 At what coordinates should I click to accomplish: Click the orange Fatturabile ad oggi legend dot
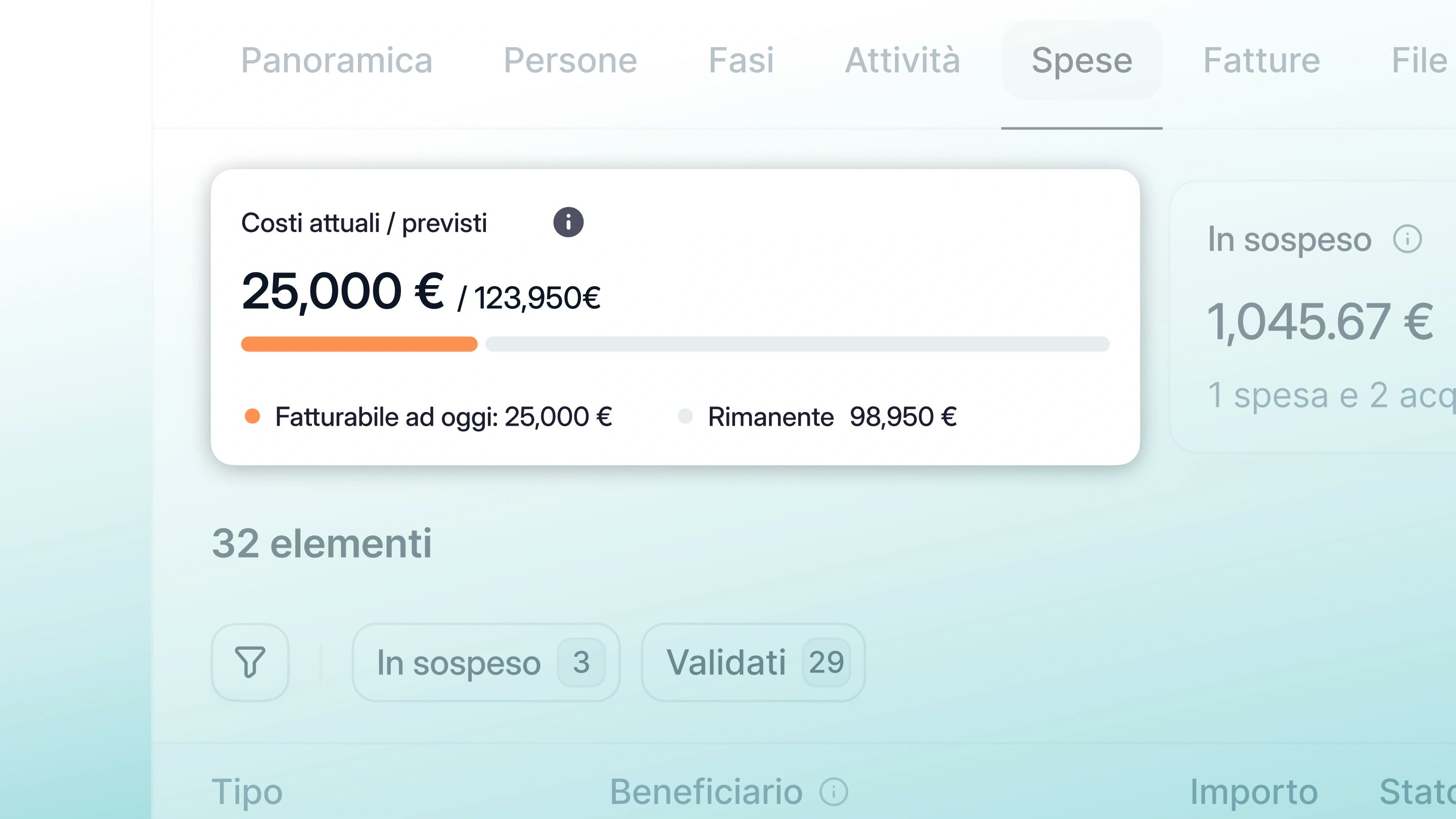pos(252,417)
